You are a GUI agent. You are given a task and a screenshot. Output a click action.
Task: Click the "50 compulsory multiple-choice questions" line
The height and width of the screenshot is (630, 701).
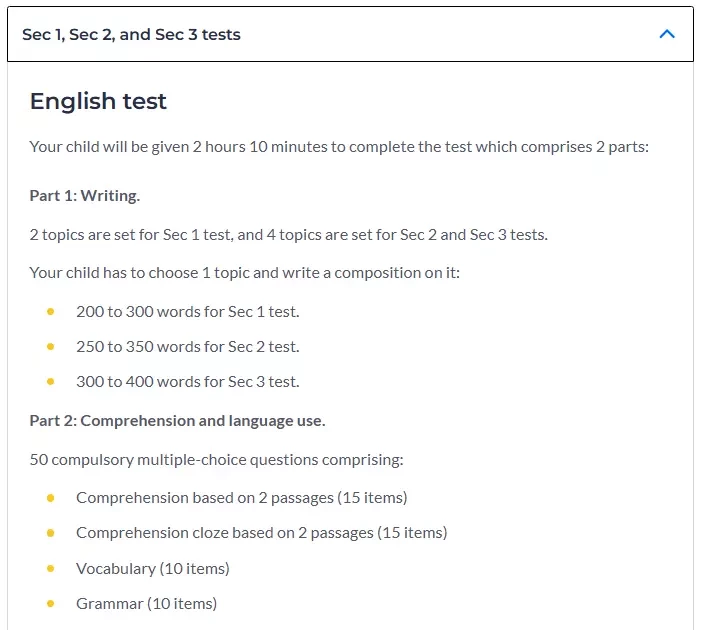[216, 460]
